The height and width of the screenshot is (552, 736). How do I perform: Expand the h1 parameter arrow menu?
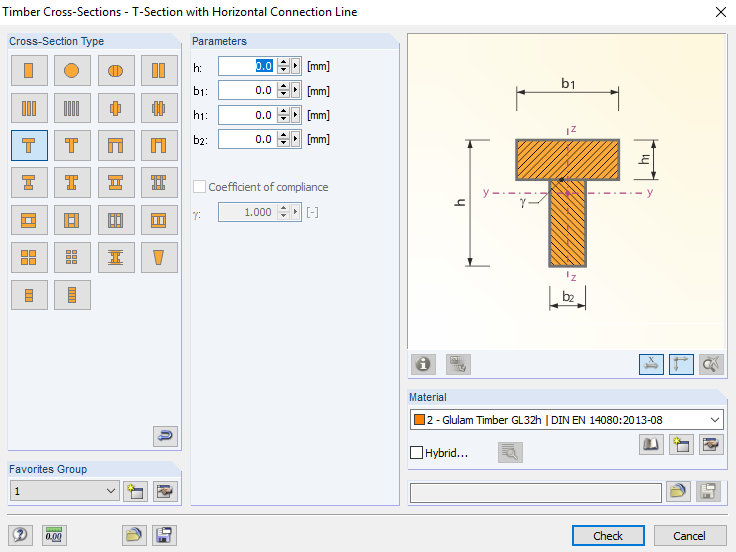295,115
